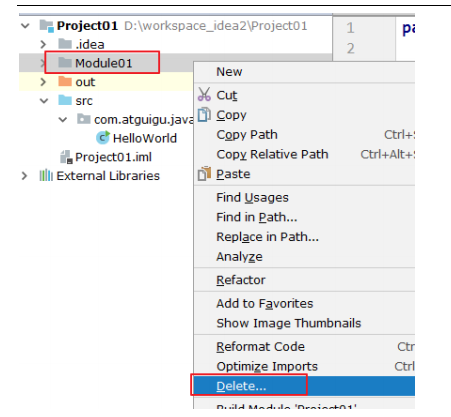
Task: Select the out folder name
Action: click(x=85, y=82)
